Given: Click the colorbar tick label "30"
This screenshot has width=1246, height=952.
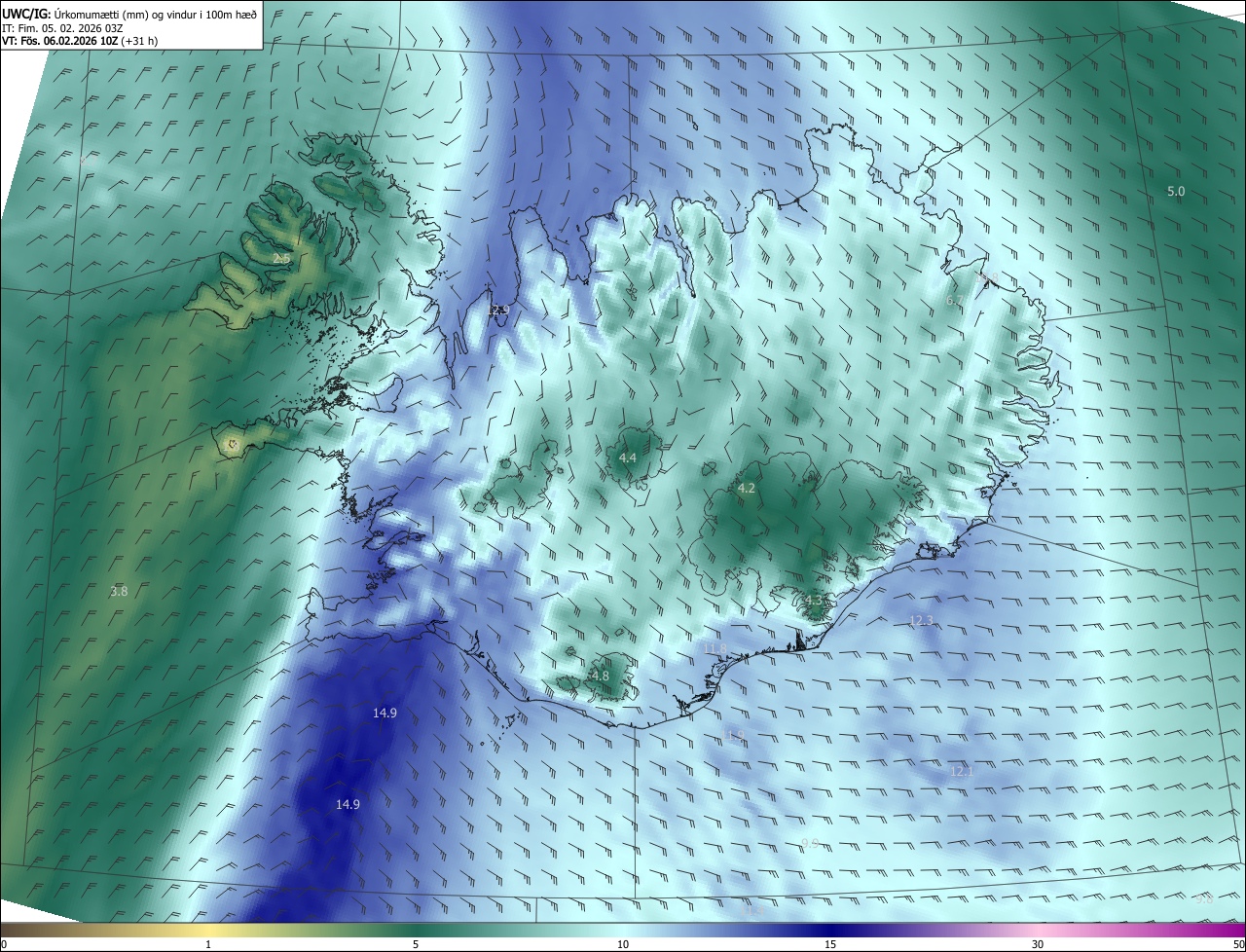Looking at the screenshot, I should 1038,945.
